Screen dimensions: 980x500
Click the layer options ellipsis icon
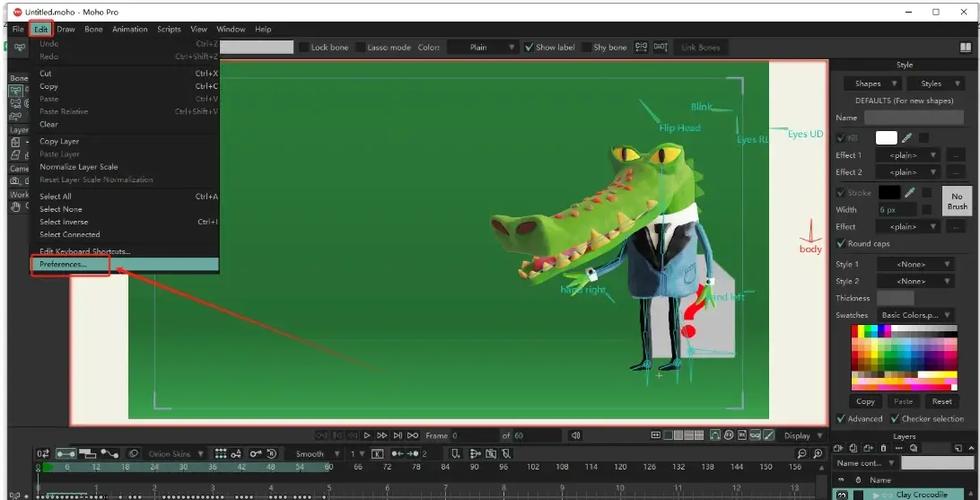coord(899,448)
